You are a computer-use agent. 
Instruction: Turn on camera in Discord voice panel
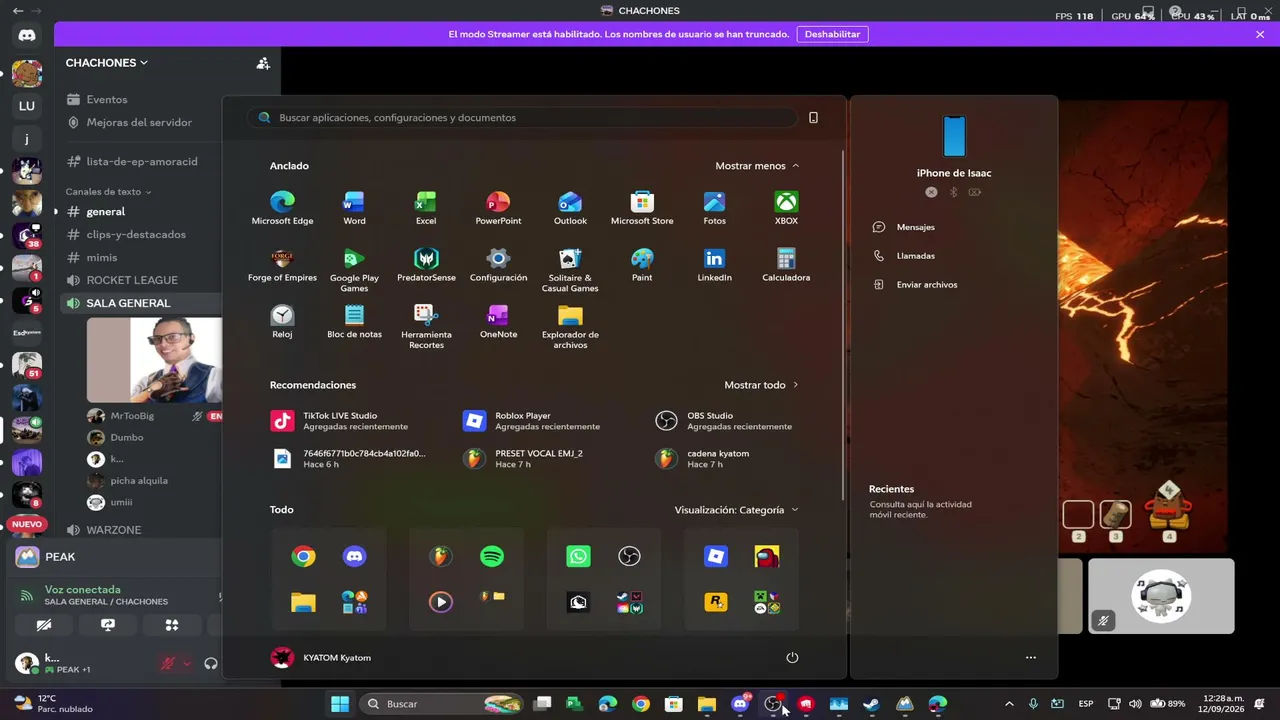pos(44,625)
